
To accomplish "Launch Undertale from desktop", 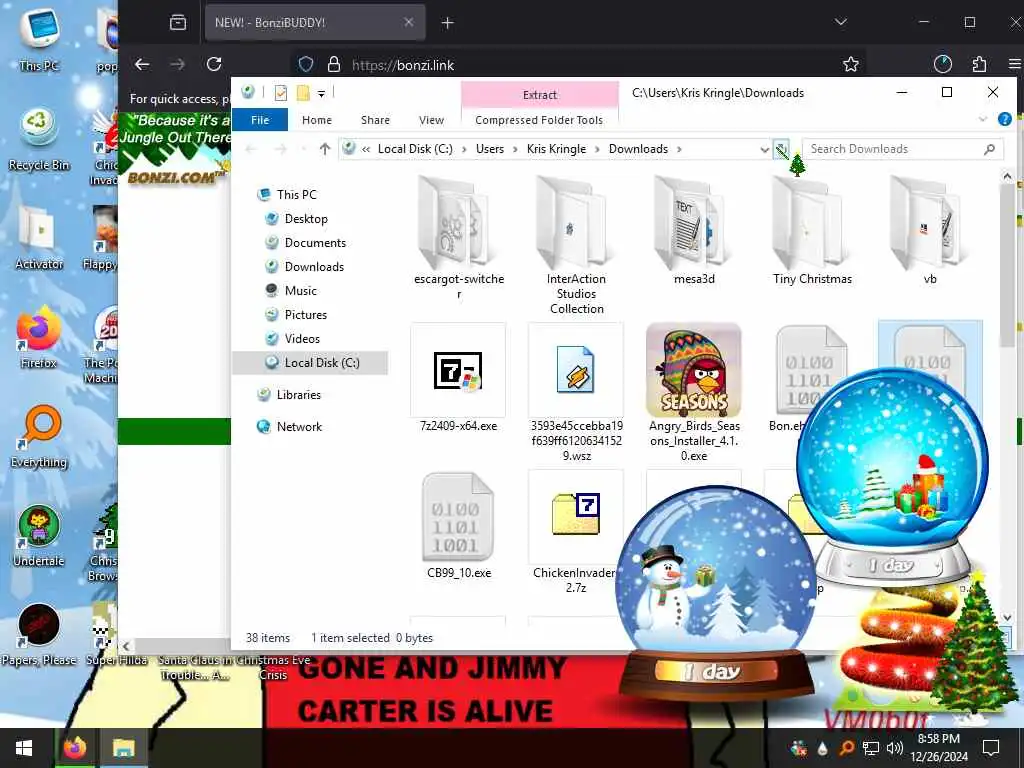I will pyautogui.click(x=39, y=536).
